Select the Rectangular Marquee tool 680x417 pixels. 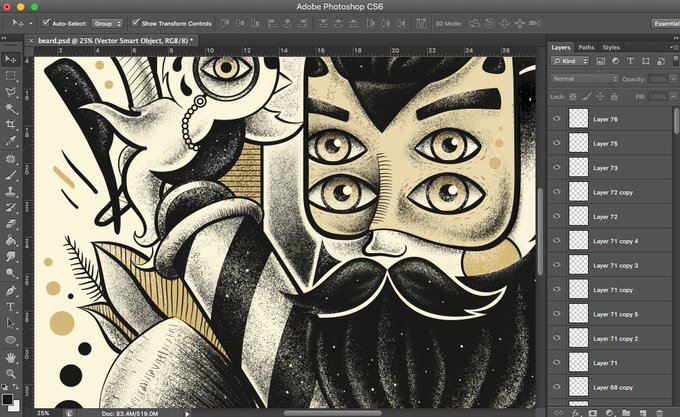[x=10, y=76]
